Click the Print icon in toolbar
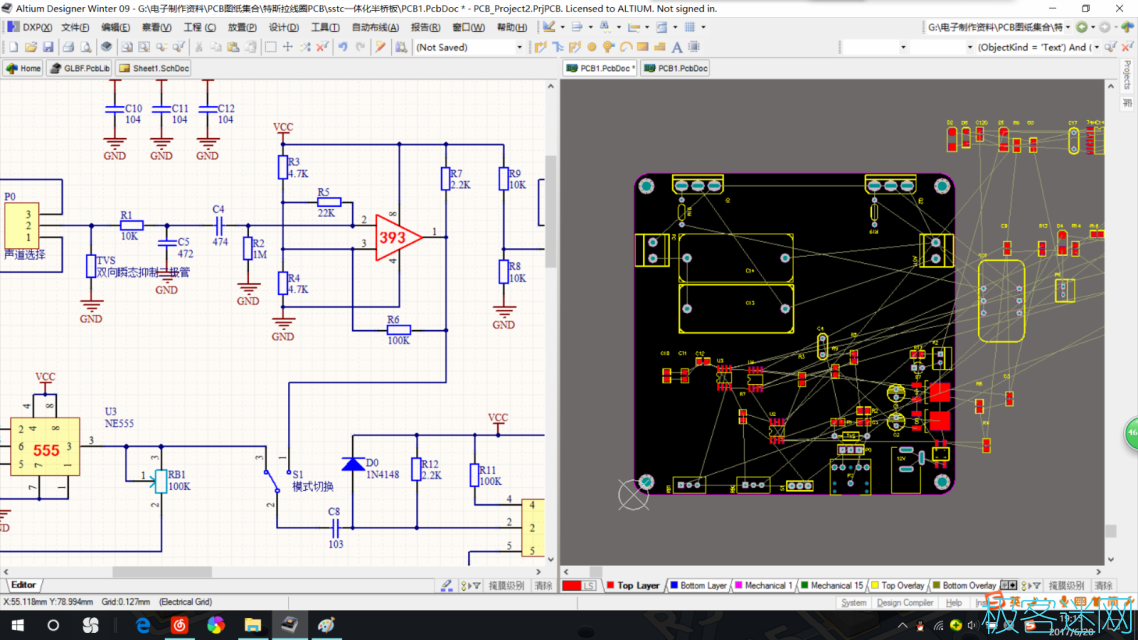 pos(68,47)
